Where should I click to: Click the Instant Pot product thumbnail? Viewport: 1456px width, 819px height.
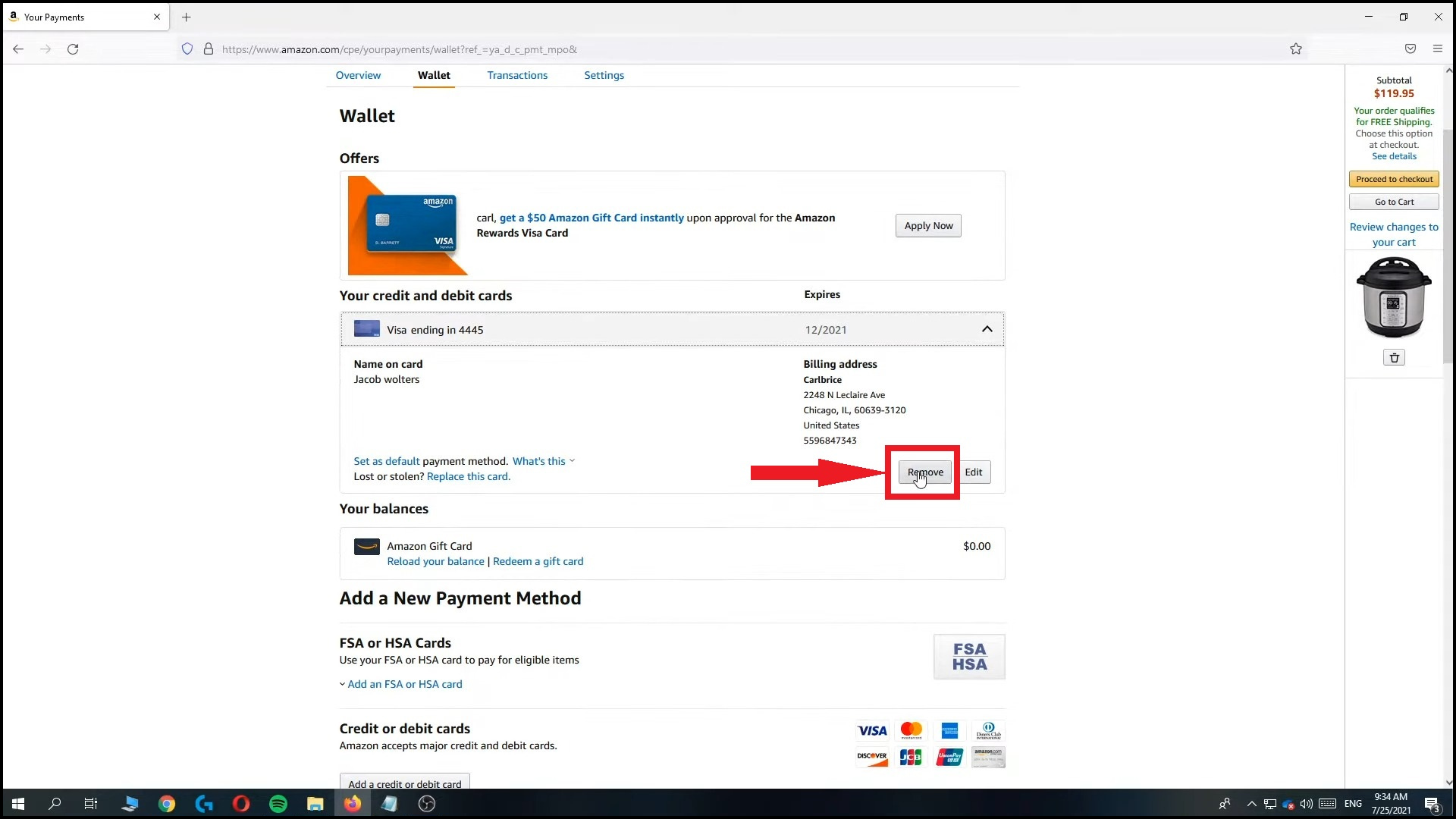(x=1394, y=297)
